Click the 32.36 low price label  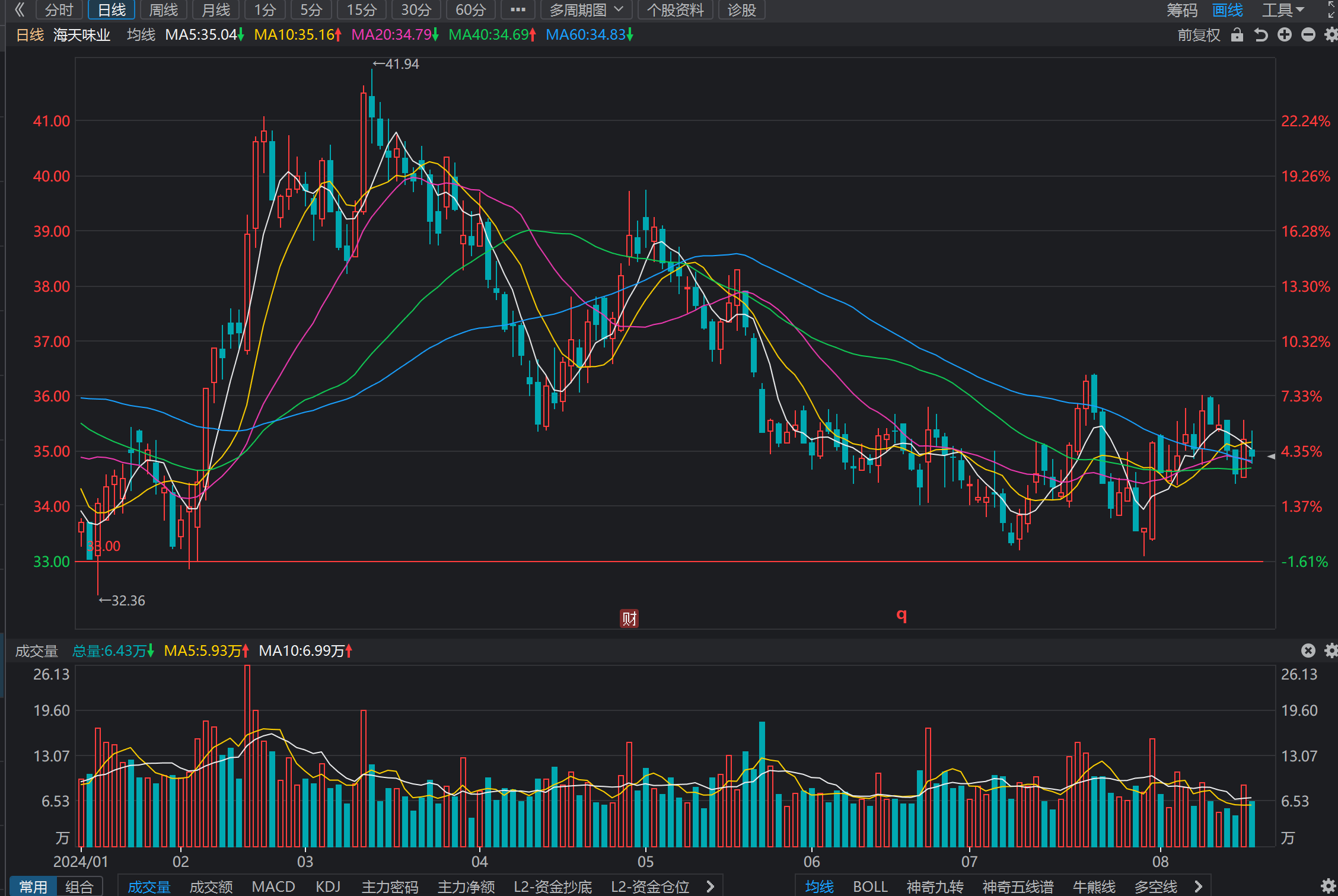point(122,601)
